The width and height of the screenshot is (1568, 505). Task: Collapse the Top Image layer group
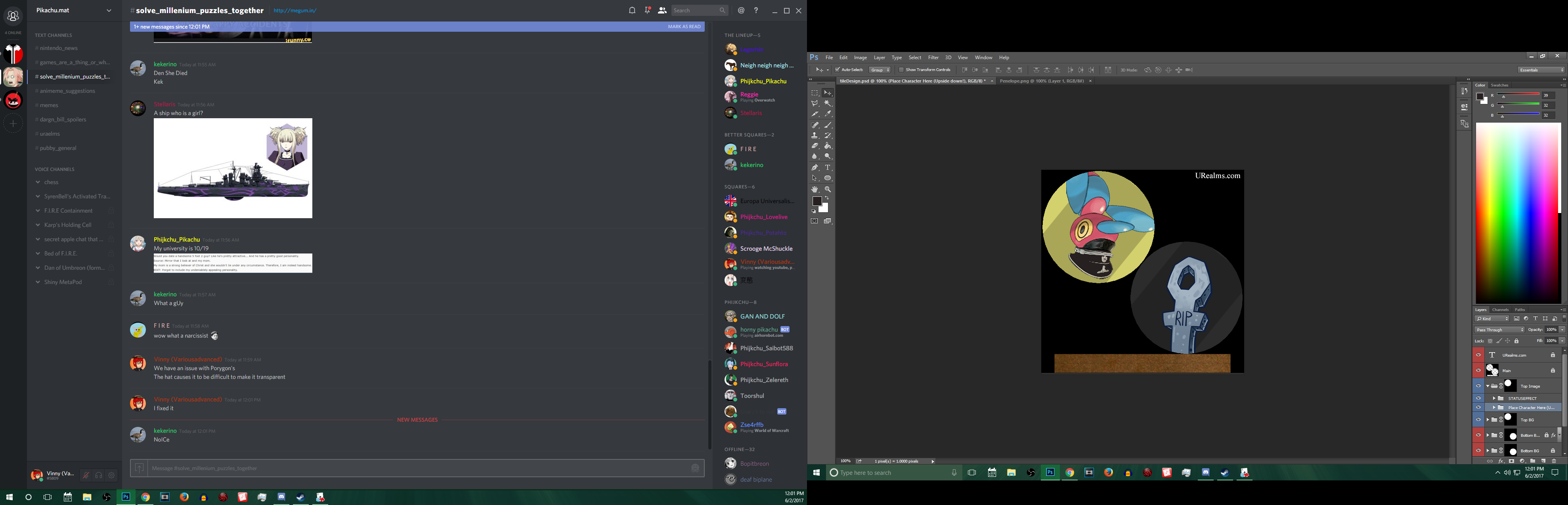pyautogui.click(x=1488, y=386)
